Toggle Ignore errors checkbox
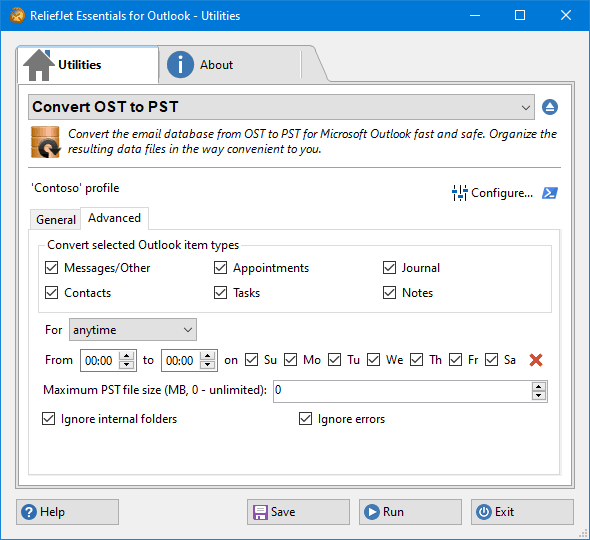 [x=306, y=418]
